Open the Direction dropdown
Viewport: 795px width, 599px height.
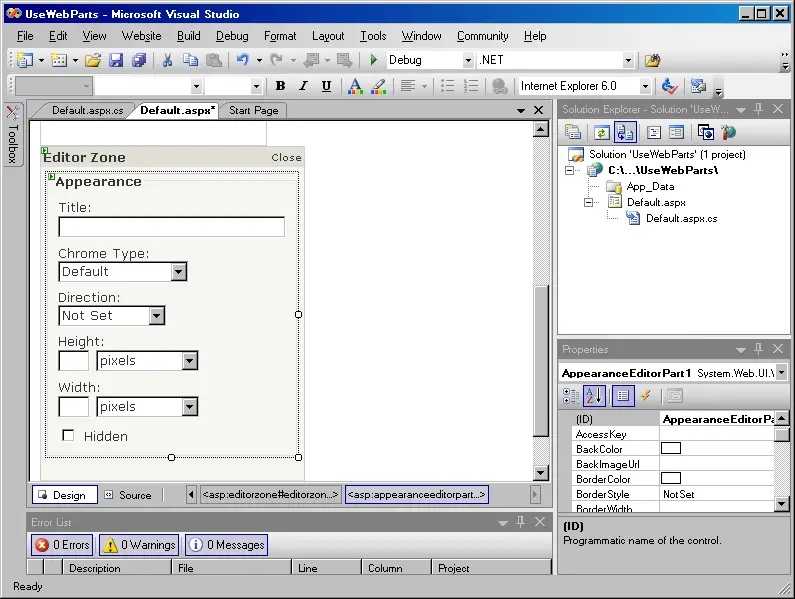coord(157,316)
